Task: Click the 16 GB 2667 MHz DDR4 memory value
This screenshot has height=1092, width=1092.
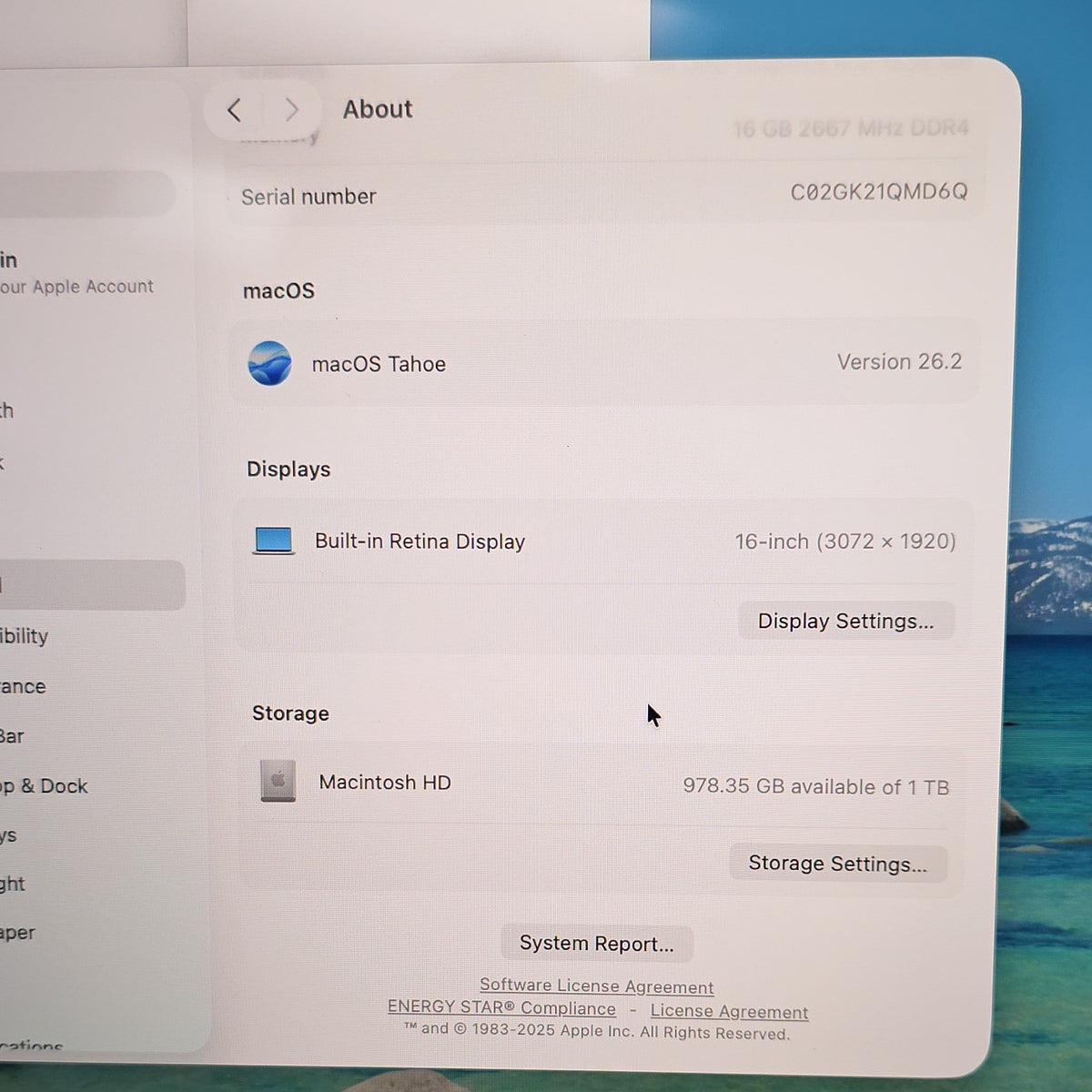Action: point(851,129)
